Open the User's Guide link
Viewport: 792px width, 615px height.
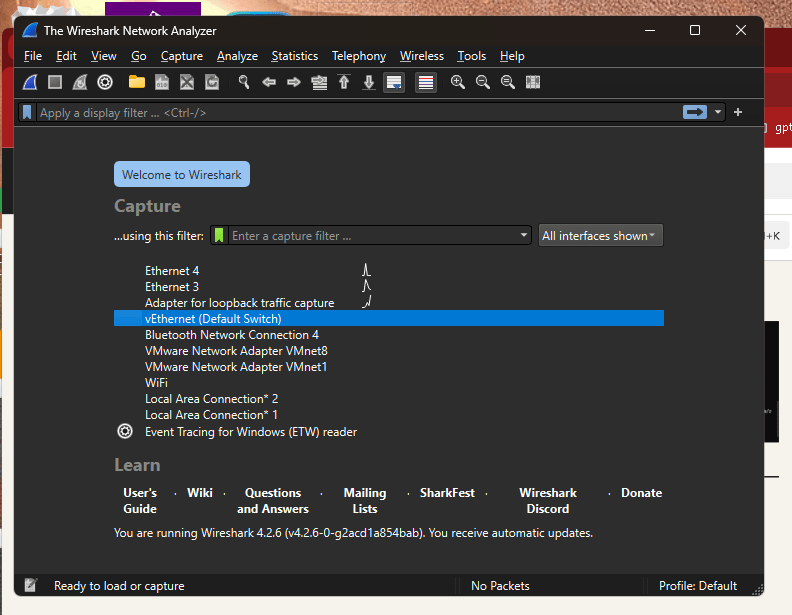click(140, 501)
